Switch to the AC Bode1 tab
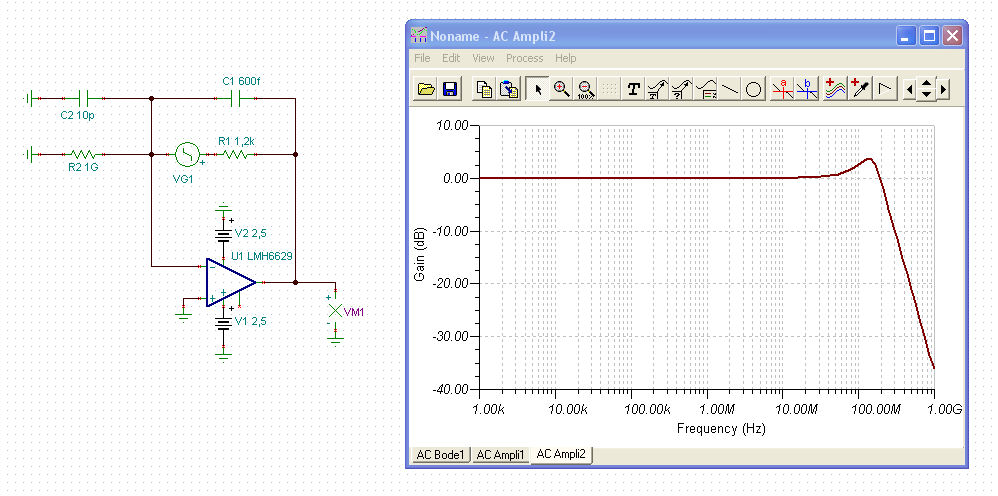Viewport: 998px width, 496px height. (x=441, y=455)
